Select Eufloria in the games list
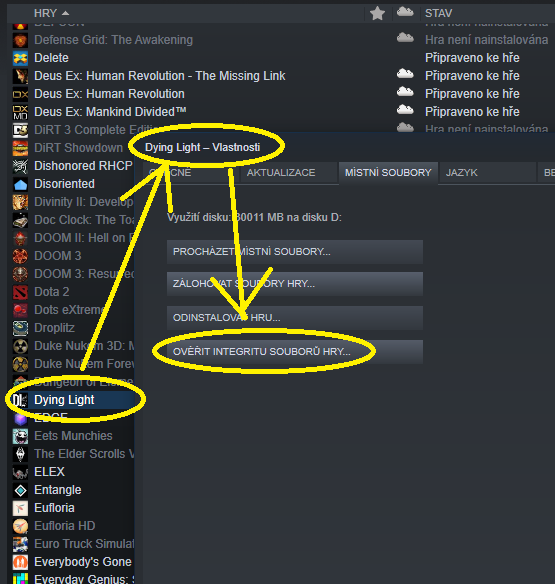Image resolution: width=555 pixels, height=584 pixels. tap(54, 508)
